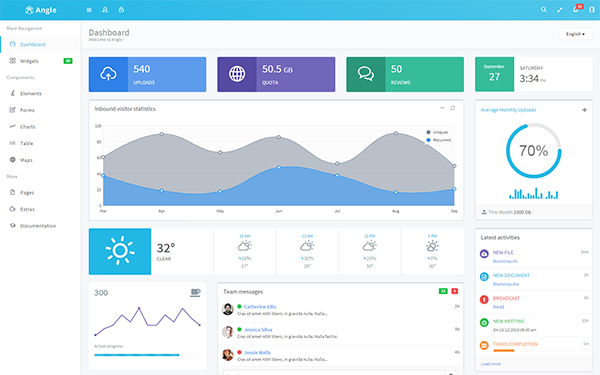
Task: Expand Extras in the sidebar
Action: pos(40,209)
